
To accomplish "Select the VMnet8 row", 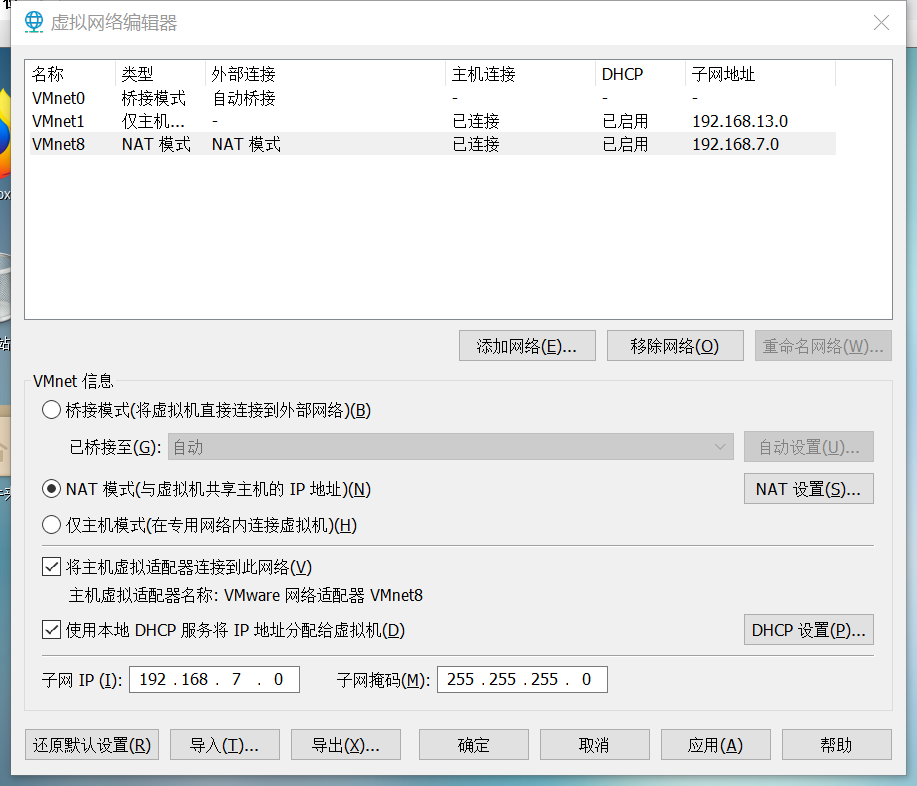I will (x=433, y=144).
